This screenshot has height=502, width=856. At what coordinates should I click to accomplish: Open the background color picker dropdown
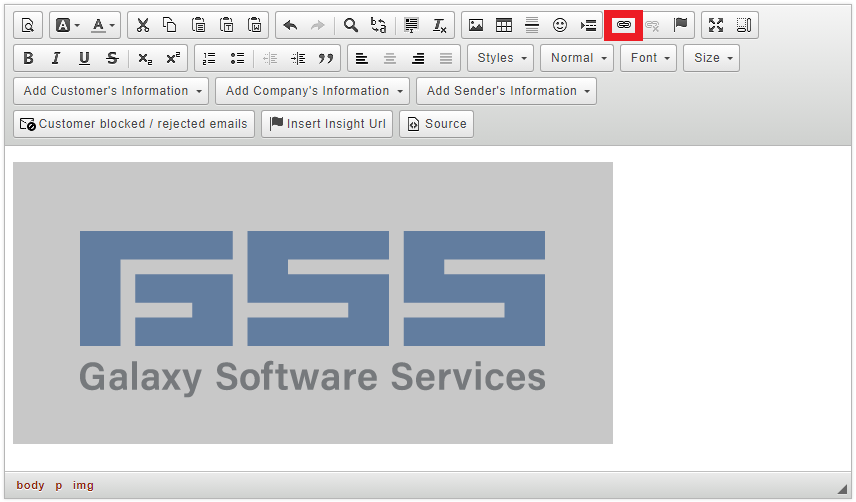point(68,25)
